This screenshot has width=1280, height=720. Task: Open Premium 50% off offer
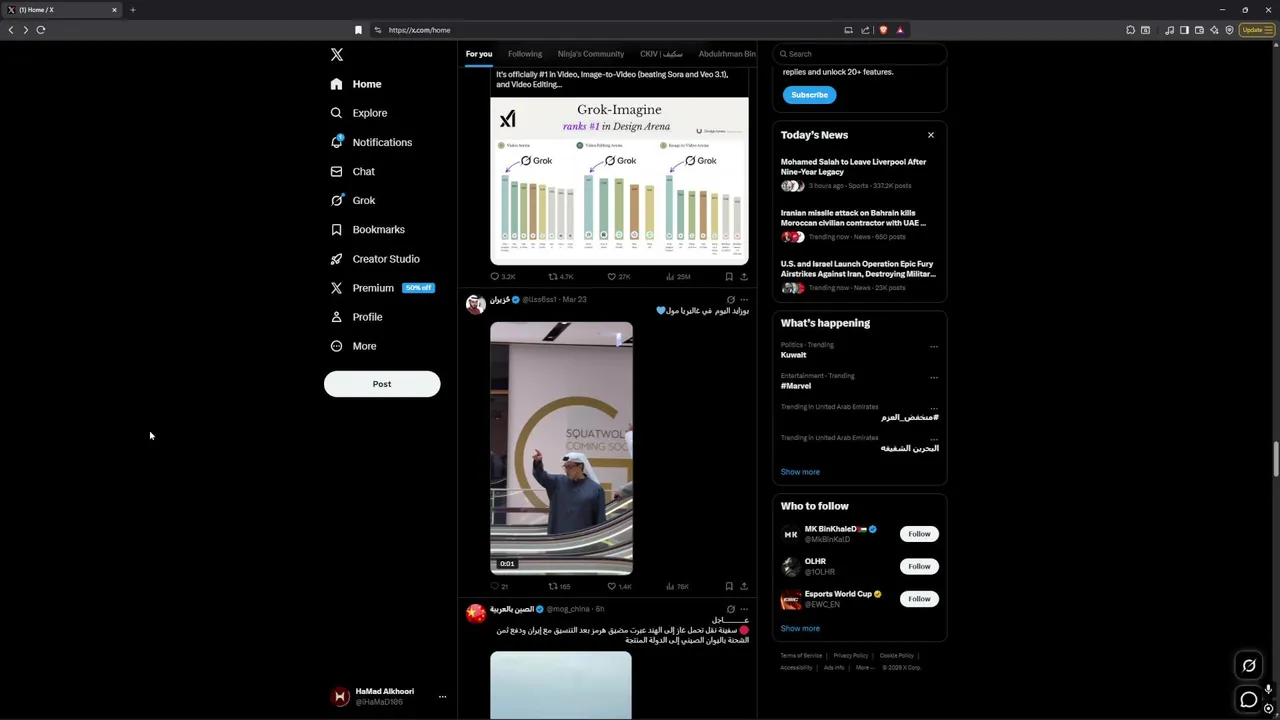click(x=382, y=288)
